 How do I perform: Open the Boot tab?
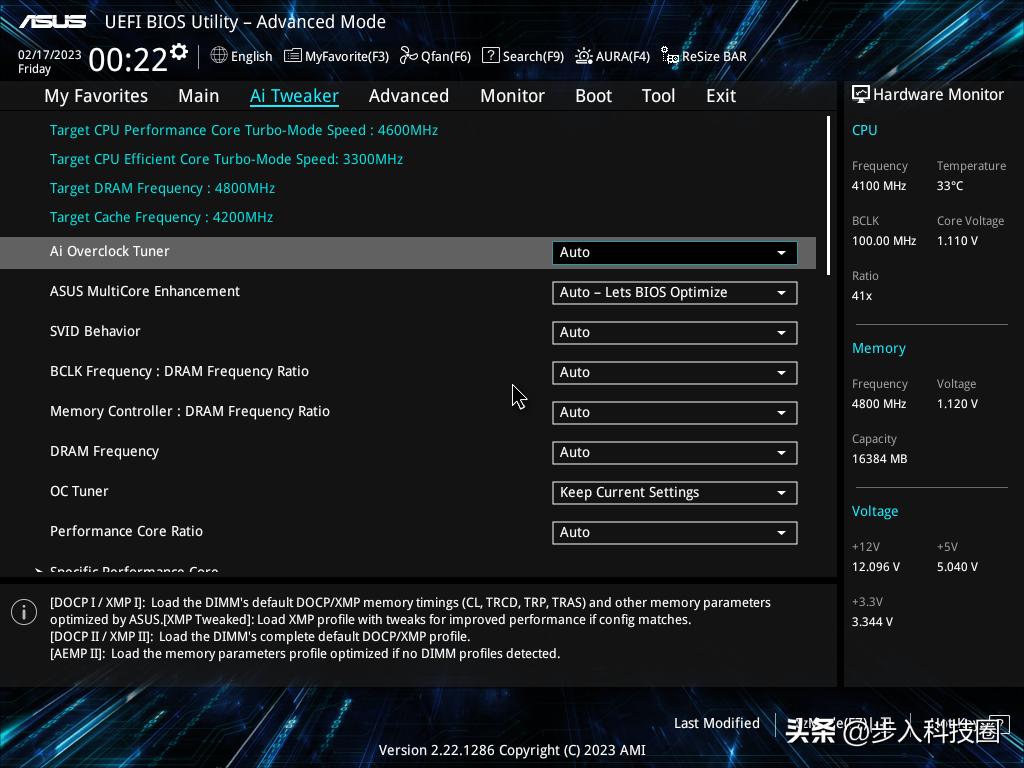click(x=594, y=96)
